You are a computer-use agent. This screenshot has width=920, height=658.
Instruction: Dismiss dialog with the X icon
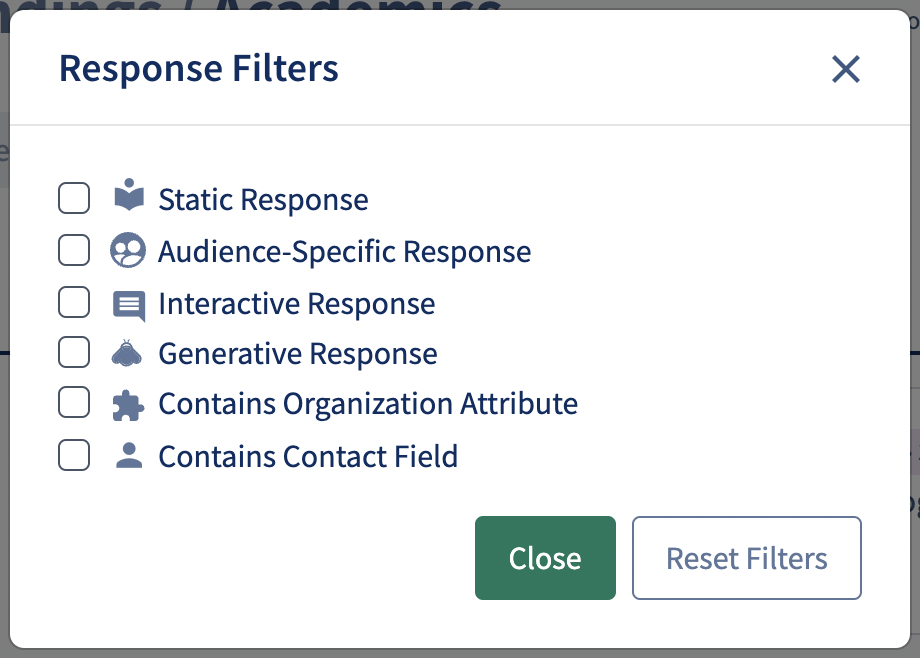(846, 69)
